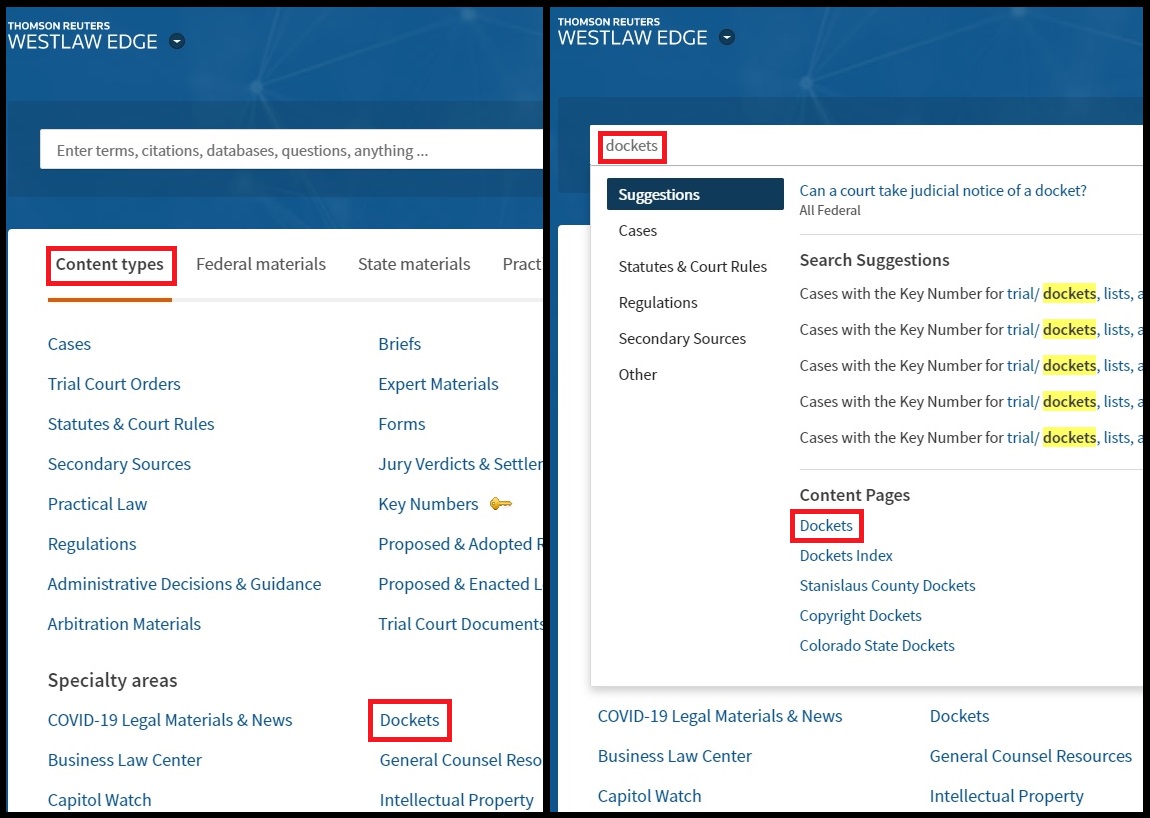
Task: Open the Westlaw Edge dropdown in left panel
Action: tap(177, 41)
